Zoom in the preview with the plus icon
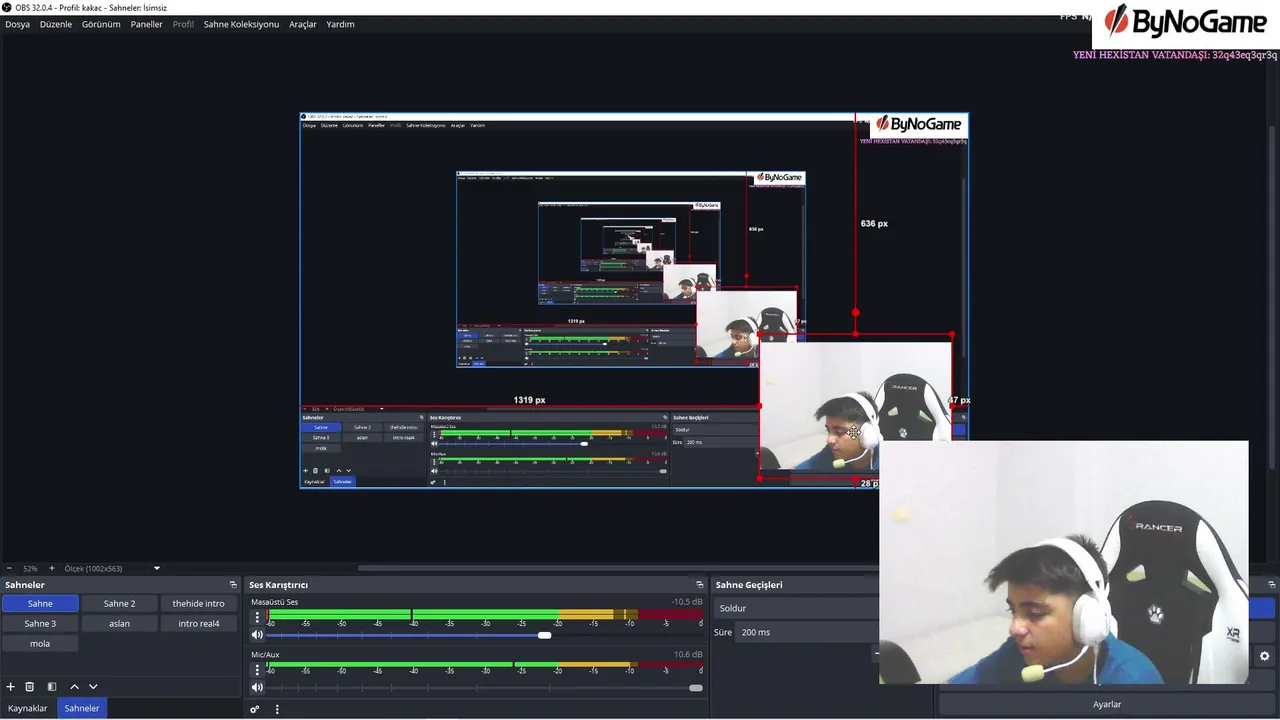The image size is (1280, 720). click(52, 568)
